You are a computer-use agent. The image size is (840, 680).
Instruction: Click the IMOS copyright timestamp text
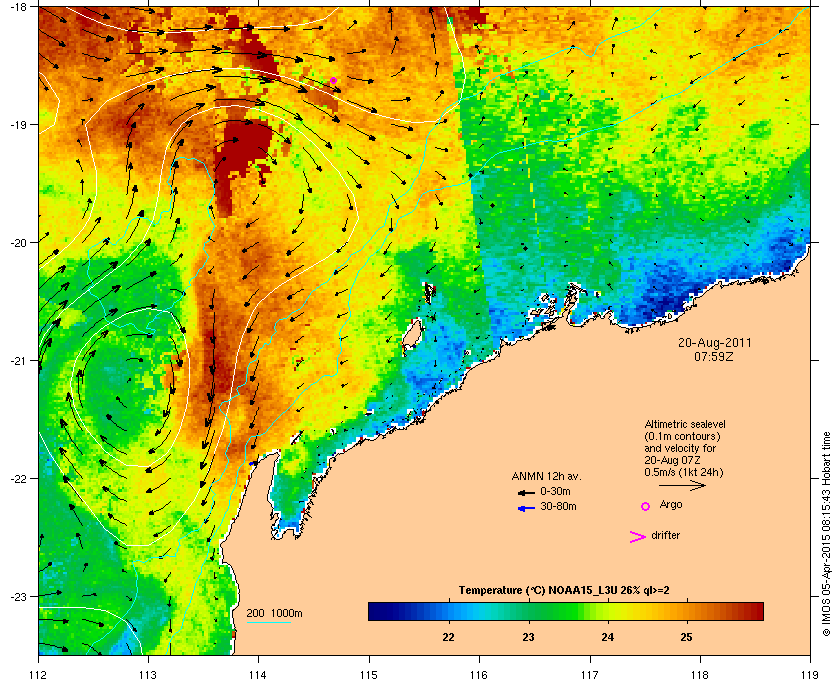(827, 535)
